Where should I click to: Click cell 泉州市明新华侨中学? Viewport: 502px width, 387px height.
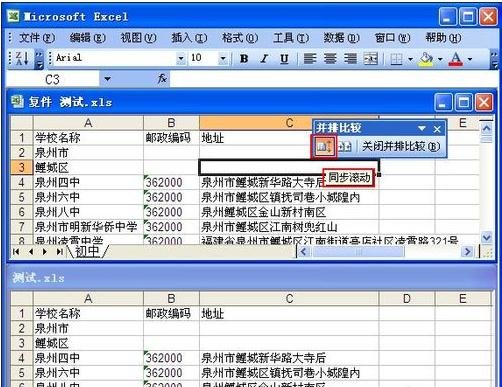(x=88, y=227)
